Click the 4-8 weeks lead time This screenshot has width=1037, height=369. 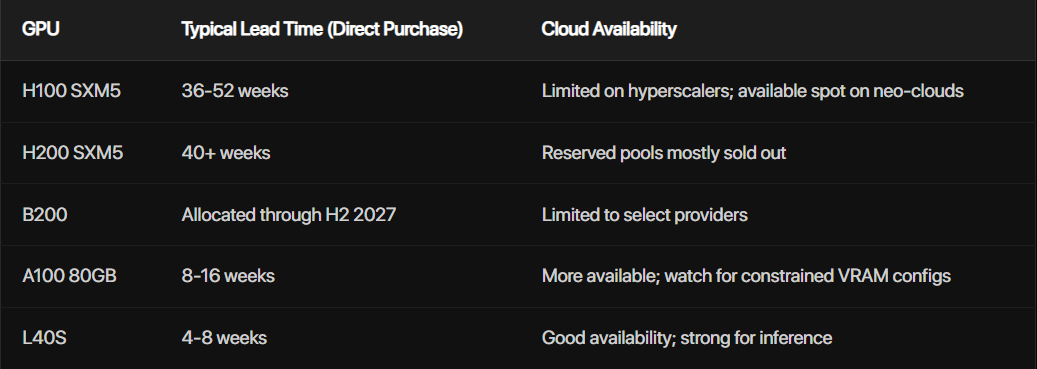pyautogui.click(x=224, y=338)
